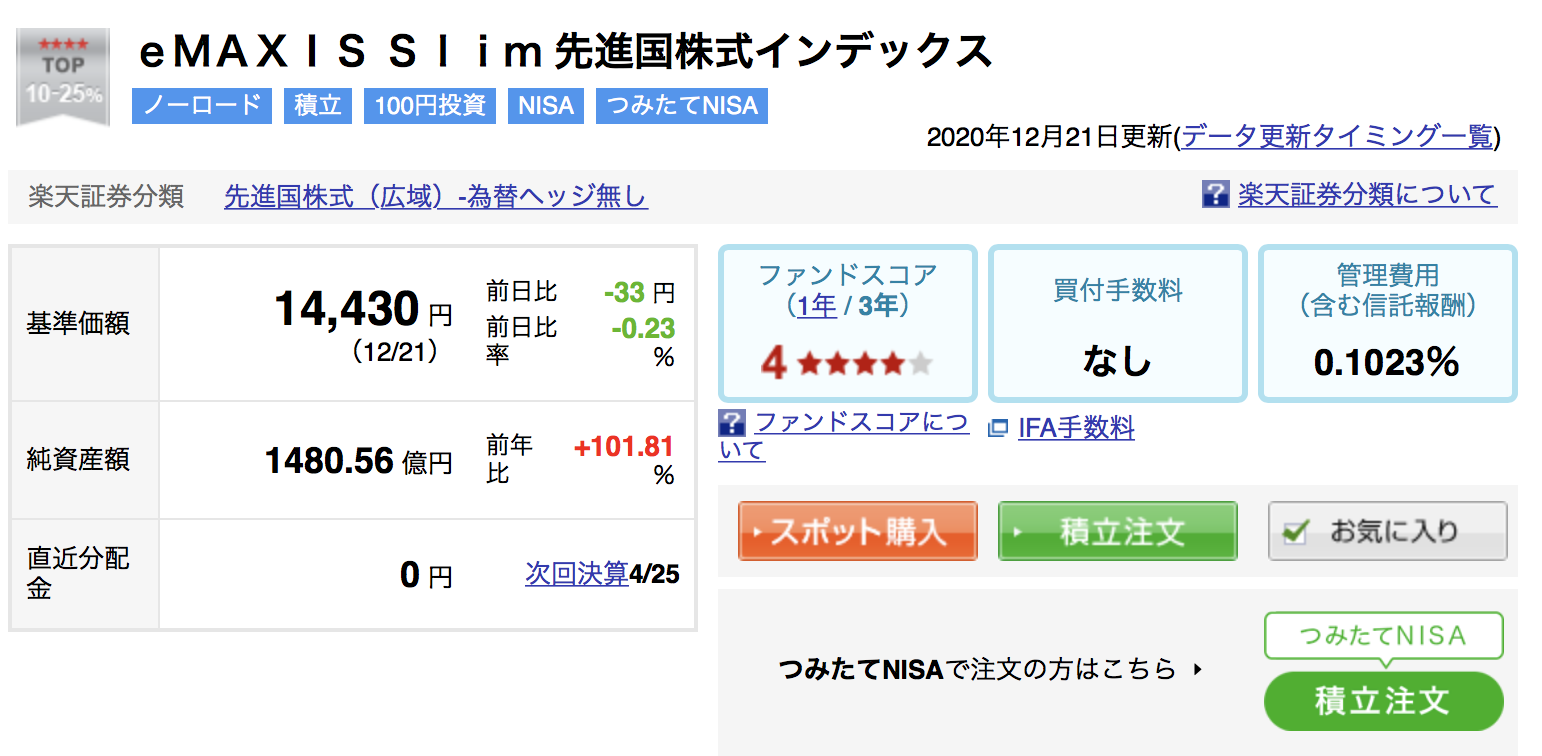Open the 次回決算 link
1542x756 pixels.
pos(577,574)
